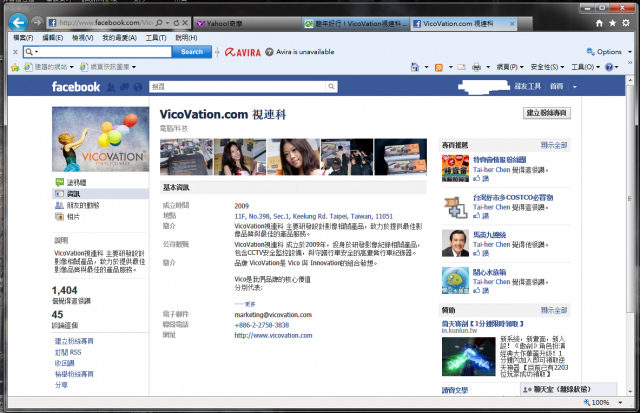Viewport: 641px width, 413px height.
Task: Open Friend Activity item in left sidebar
Action: (77, 205)
